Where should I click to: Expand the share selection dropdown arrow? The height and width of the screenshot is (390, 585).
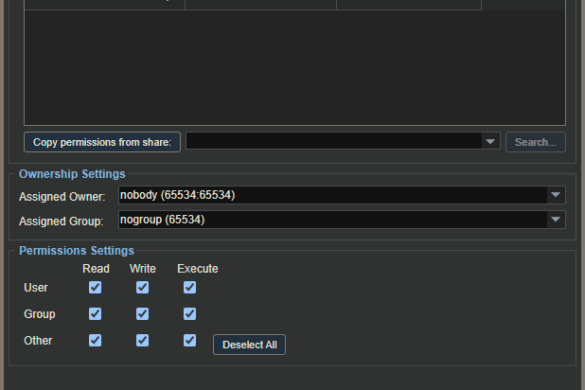tap(490, 142)
